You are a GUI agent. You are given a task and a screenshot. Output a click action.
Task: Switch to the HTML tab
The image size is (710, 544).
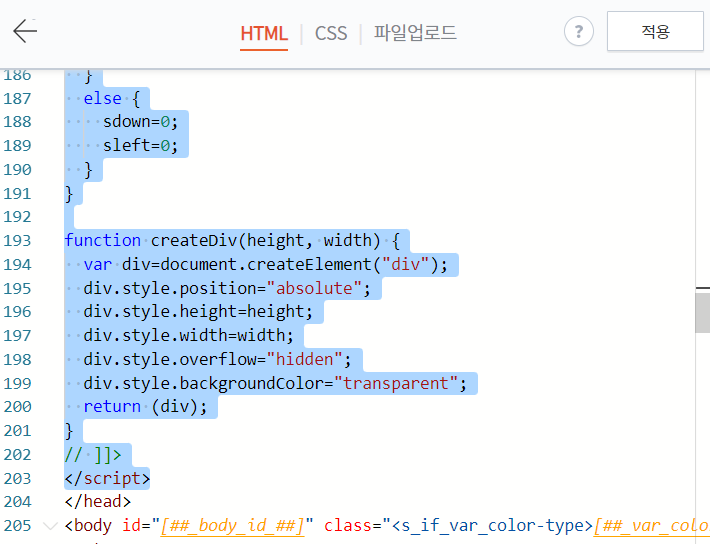[x=264, y=34]
